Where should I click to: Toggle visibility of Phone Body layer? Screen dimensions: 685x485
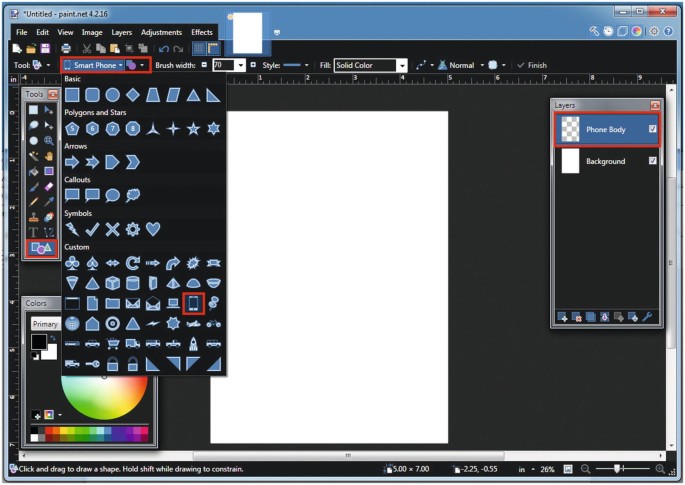click(652, 129)
